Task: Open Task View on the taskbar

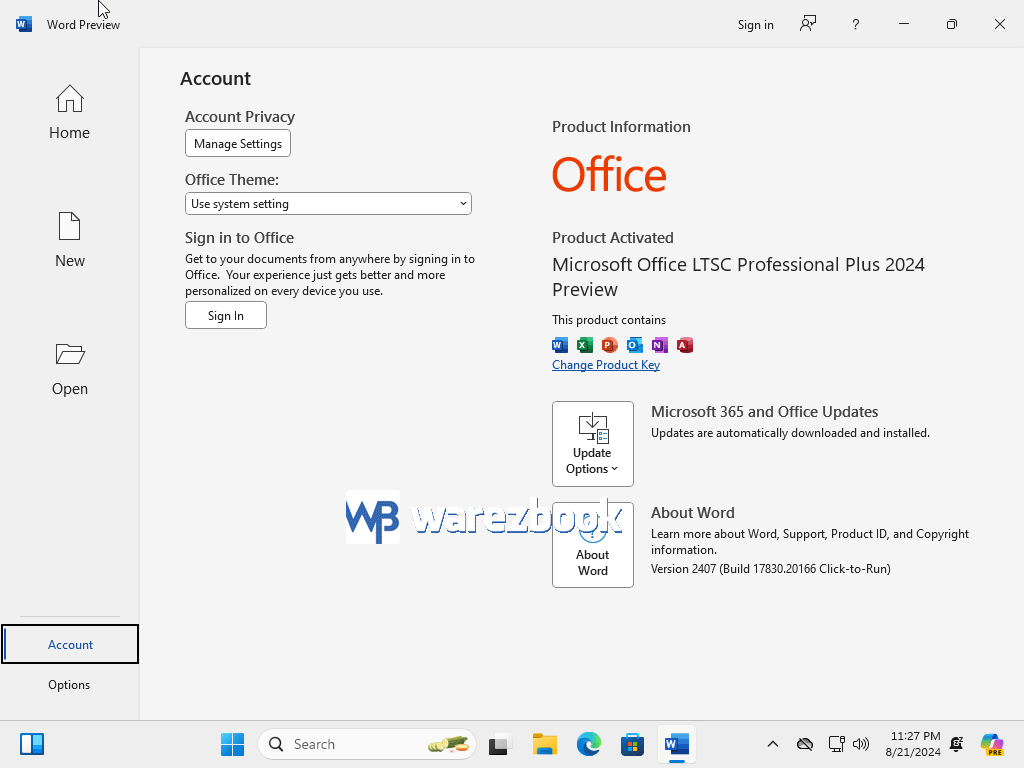Action: pyautogui.click(x=500, y=744)
